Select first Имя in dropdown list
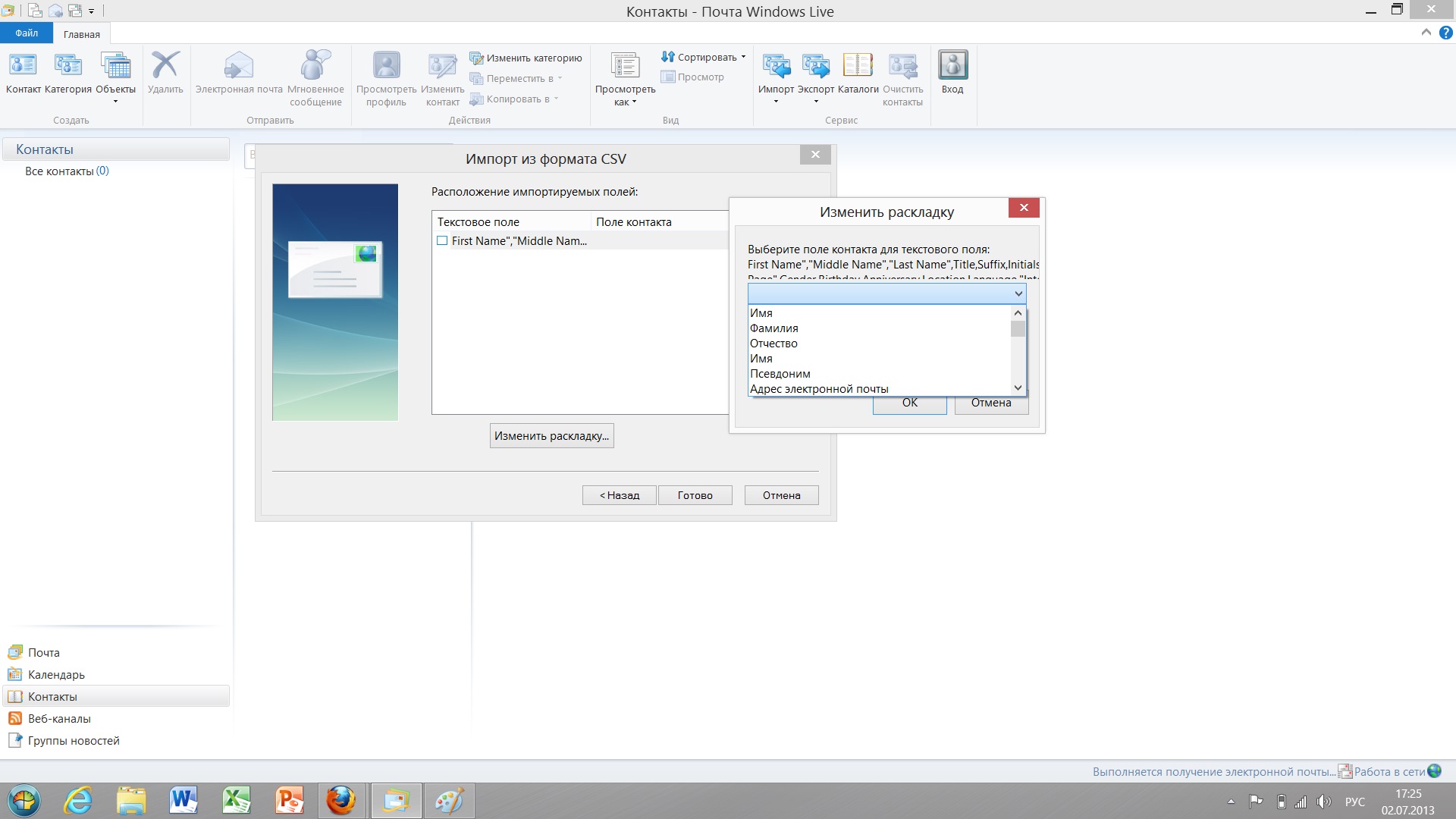The height and width of the screenshot is (819, 1456). point(880,313)
